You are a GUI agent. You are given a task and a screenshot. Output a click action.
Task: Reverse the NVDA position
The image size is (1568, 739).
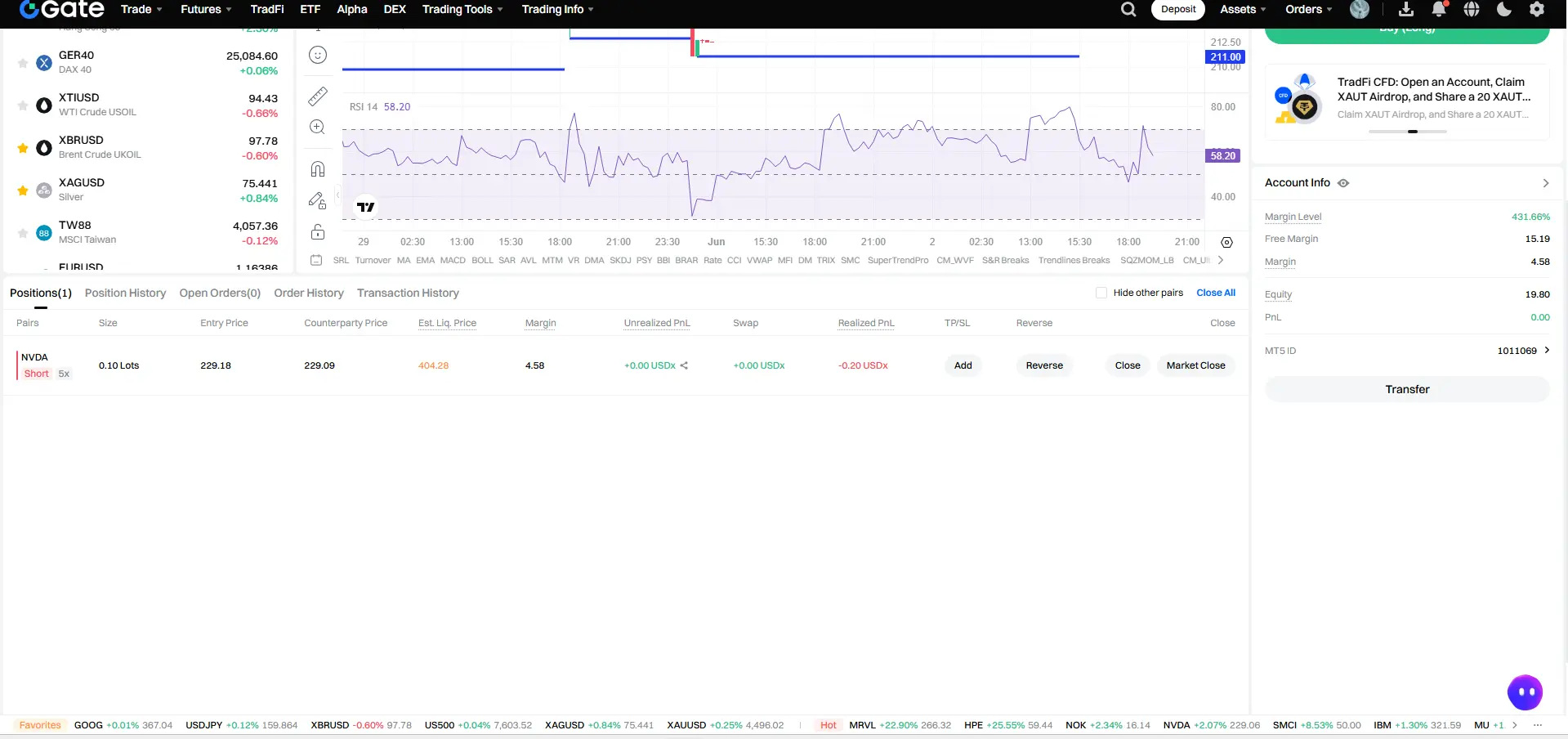[x=1044, y=365]
